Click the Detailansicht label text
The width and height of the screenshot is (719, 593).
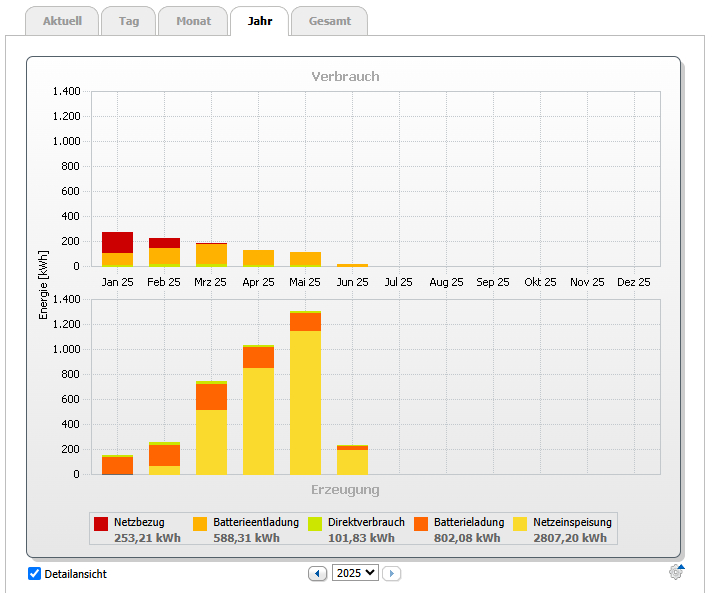[76, 574]
